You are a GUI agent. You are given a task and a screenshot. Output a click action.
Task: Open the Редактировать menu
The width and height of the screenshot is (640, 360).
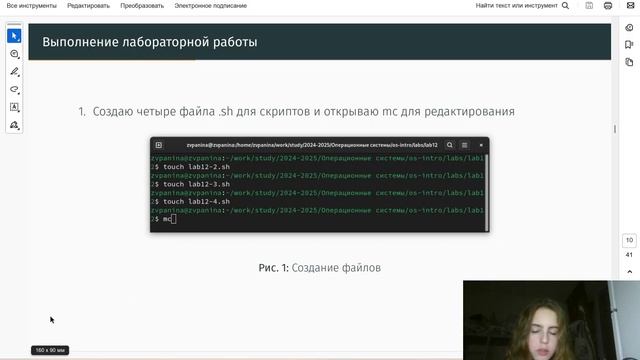click(89, 6)
